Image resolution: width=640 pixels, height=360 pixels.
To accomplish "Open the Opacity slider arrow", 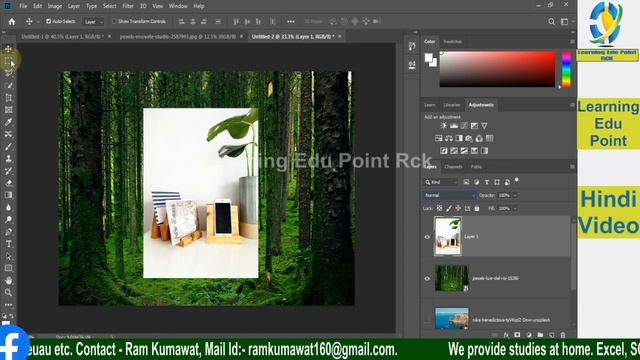I will click(x=515, y=196).
